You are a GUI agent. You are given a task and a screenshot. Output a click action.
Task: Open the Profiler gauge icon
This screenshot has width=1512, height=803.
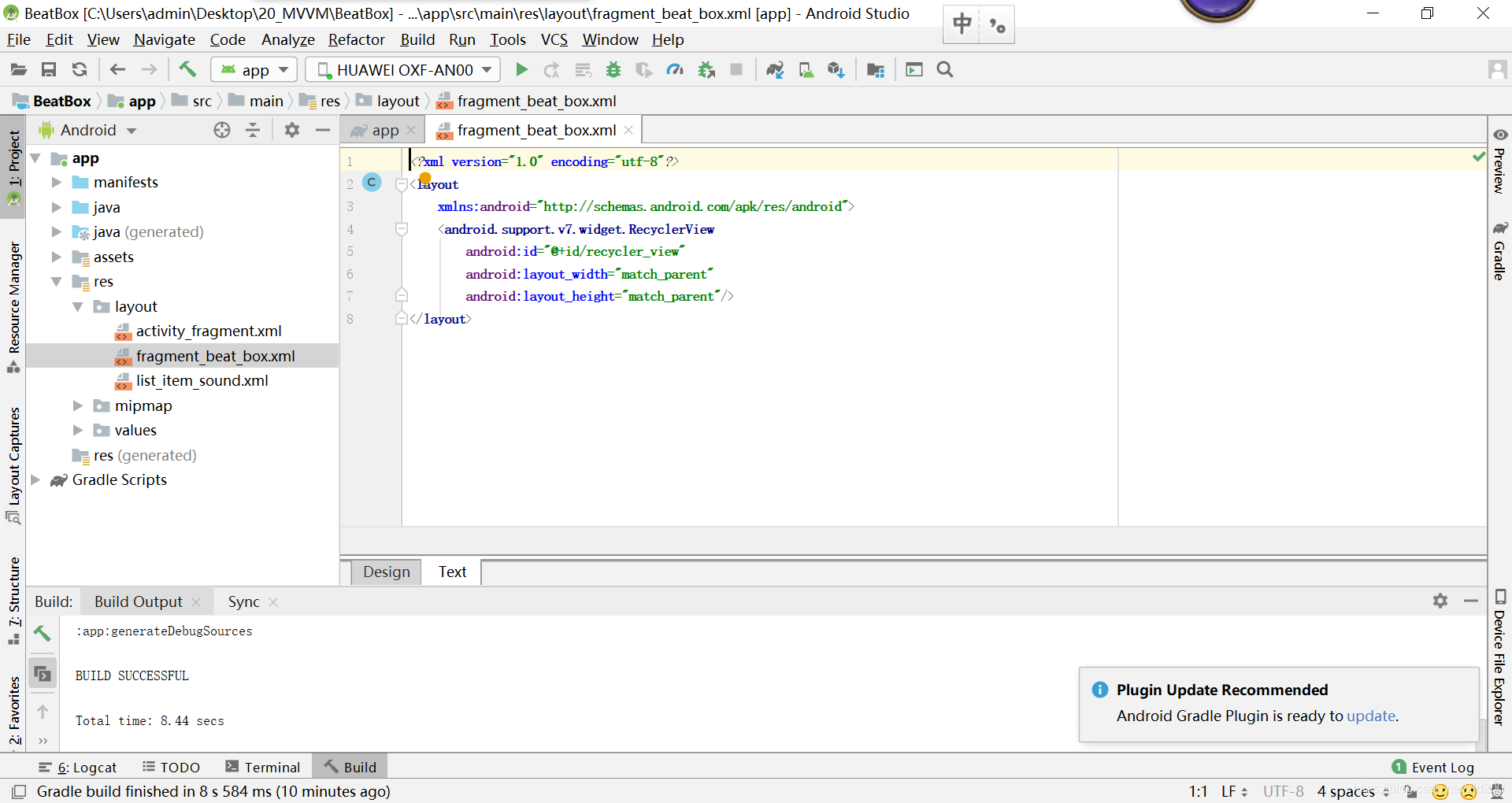(x=675, y=70)
